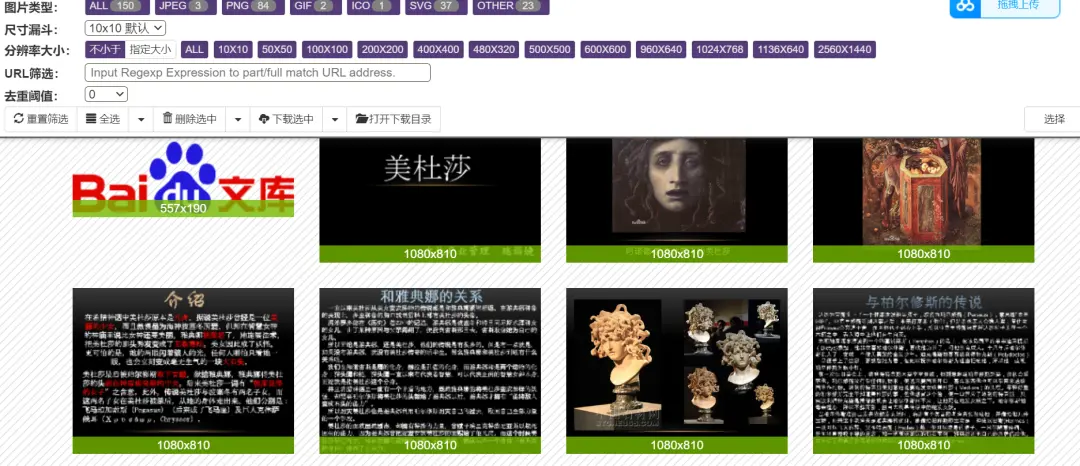Filter by ALL image types
Screen dimensions: 1080x466
pos(117,6)
